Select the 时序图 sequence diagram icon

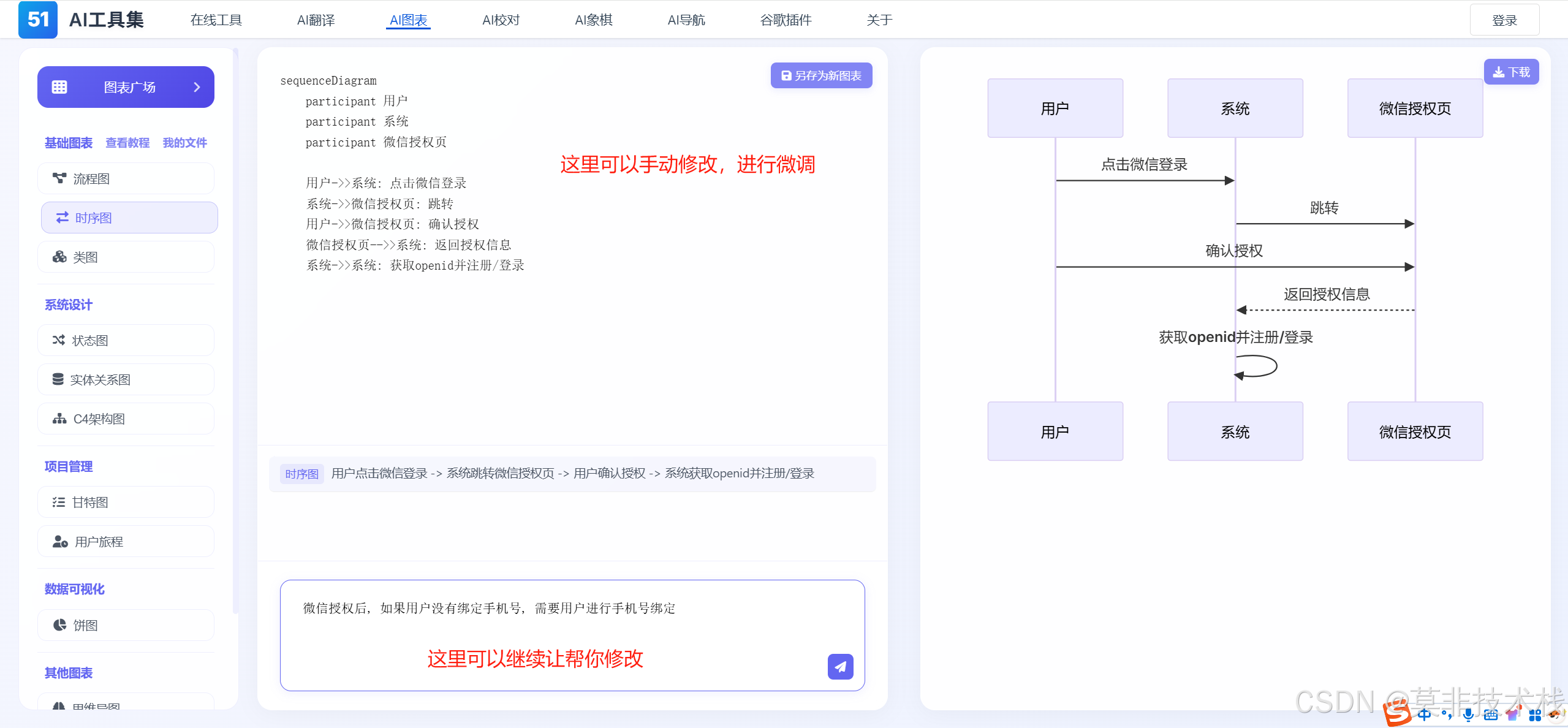tap(62, 218)
